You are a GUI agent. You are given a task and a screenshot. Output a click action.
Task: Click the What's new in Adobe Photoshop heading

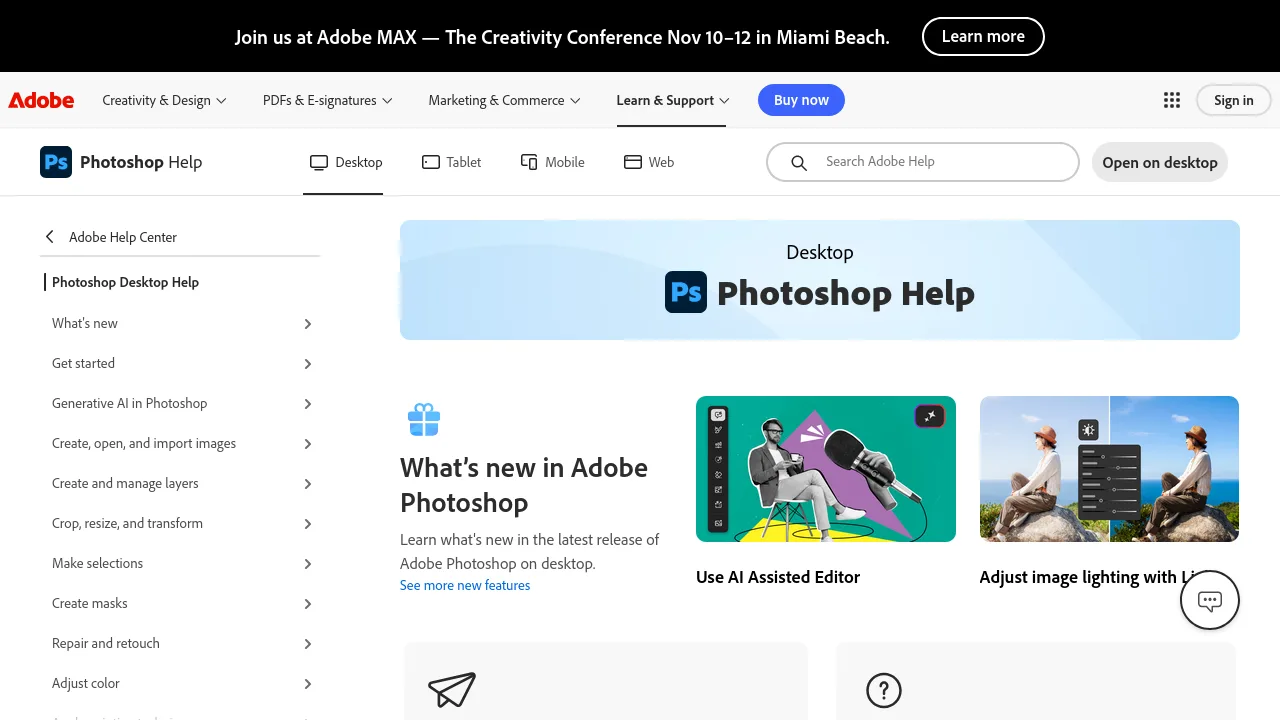(524, 485)
